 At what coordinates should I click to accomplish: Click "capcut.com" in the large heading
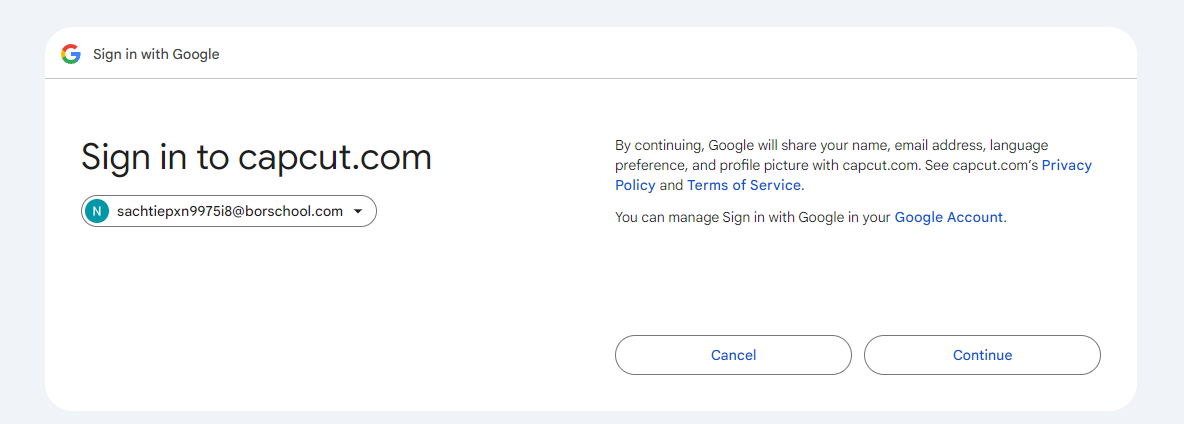click(335, 158)
